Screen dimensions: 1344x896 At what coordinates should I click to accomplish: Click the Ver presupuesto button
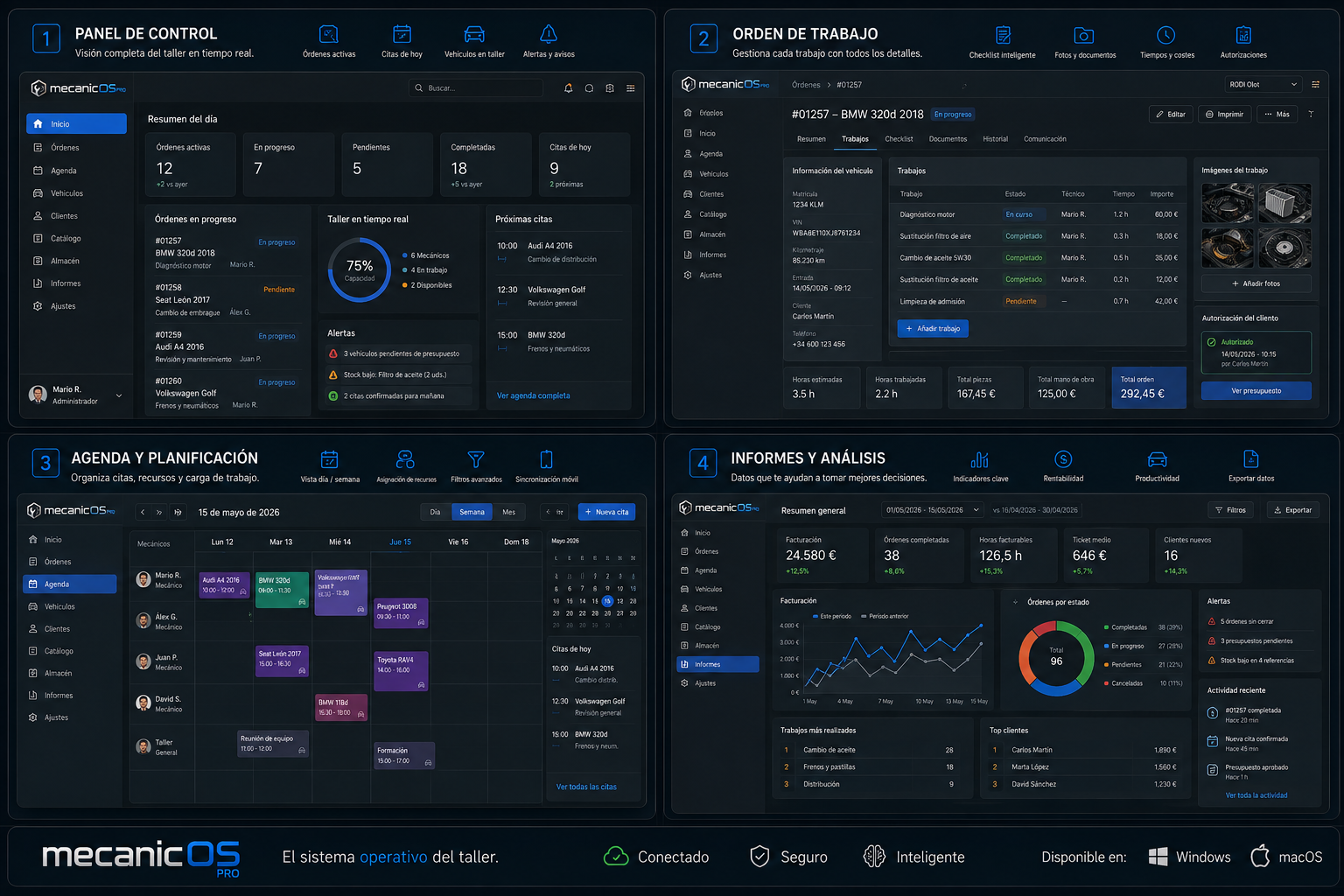point(1256,391)
